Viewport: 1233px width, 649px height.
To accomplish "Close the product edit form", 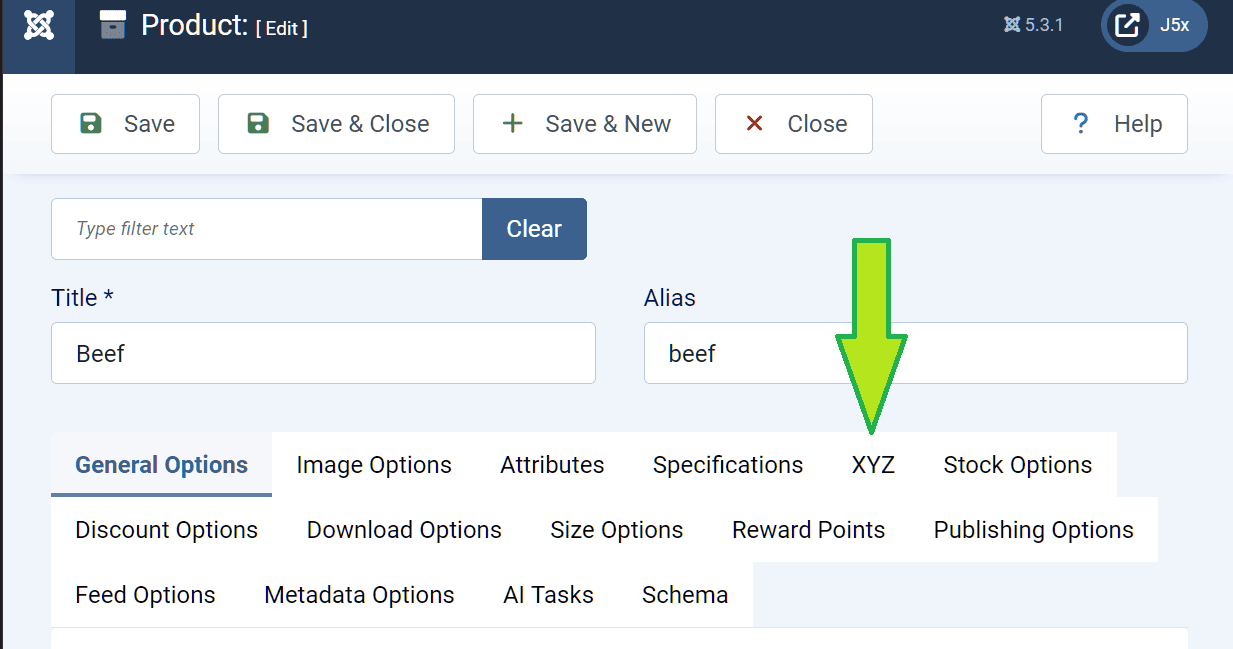I will coord(794,124).
